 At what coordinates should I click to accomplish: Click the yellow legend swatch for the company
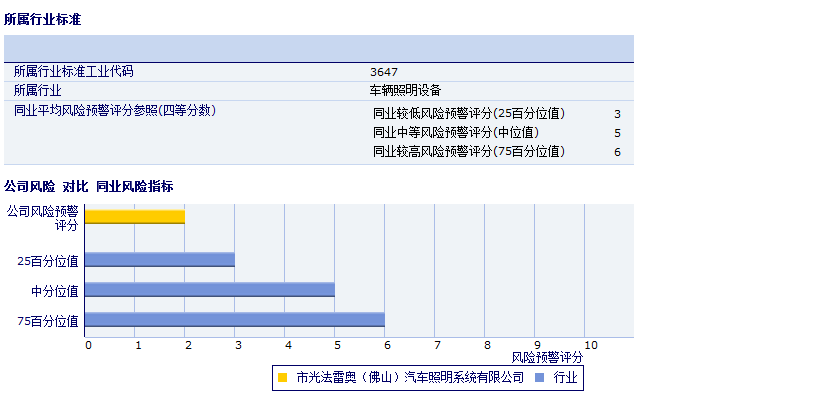282,378
